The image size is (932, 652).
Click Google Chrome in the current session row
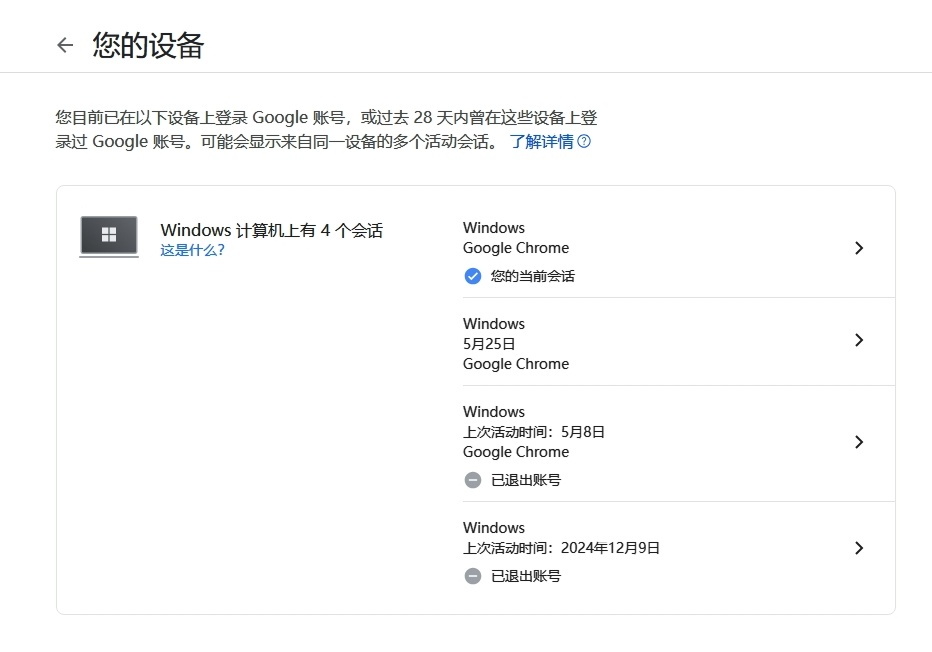point(516,248)
